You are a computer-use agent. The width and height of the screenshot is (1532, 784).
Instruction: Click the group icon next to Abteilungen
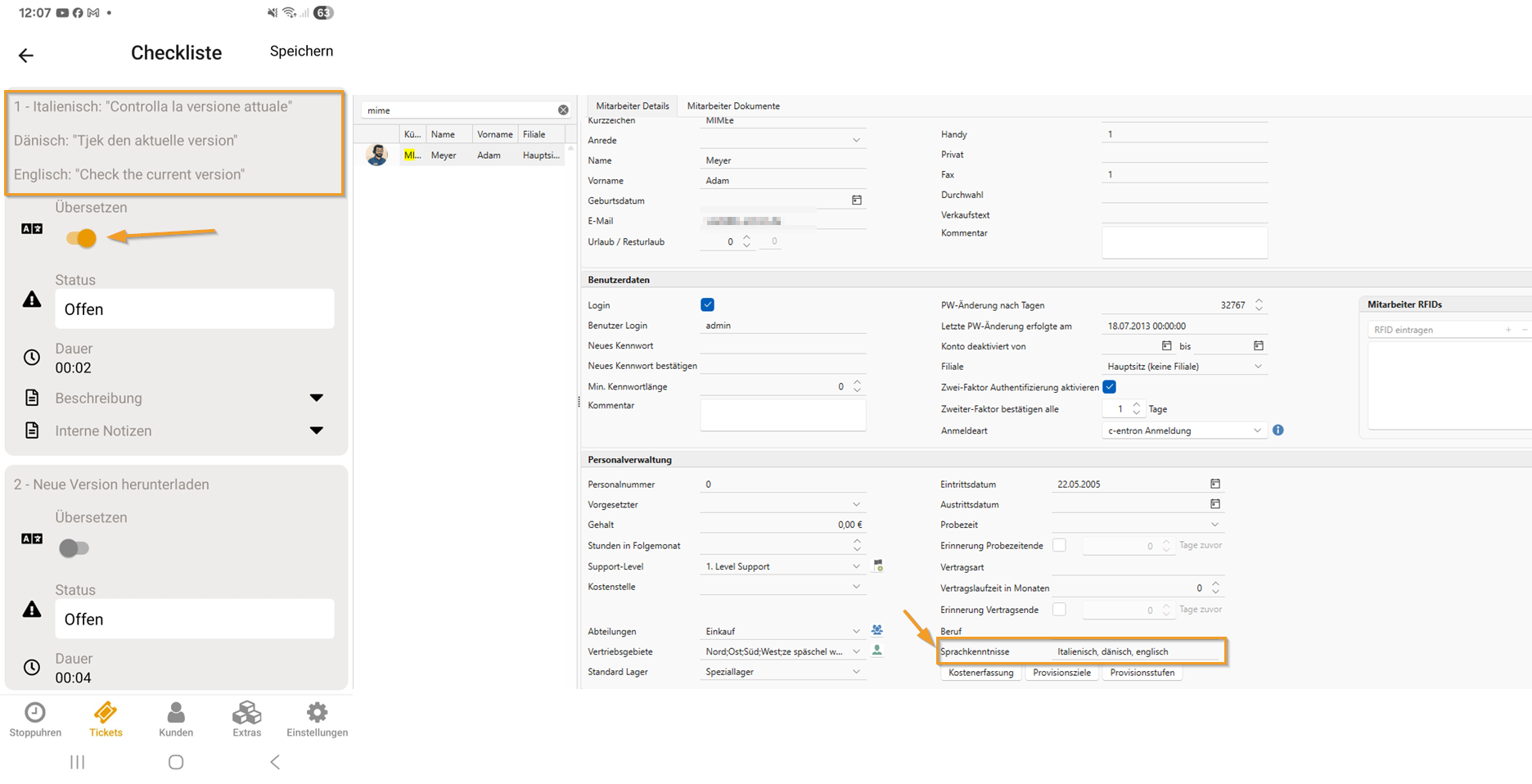(x=877, y=630)
